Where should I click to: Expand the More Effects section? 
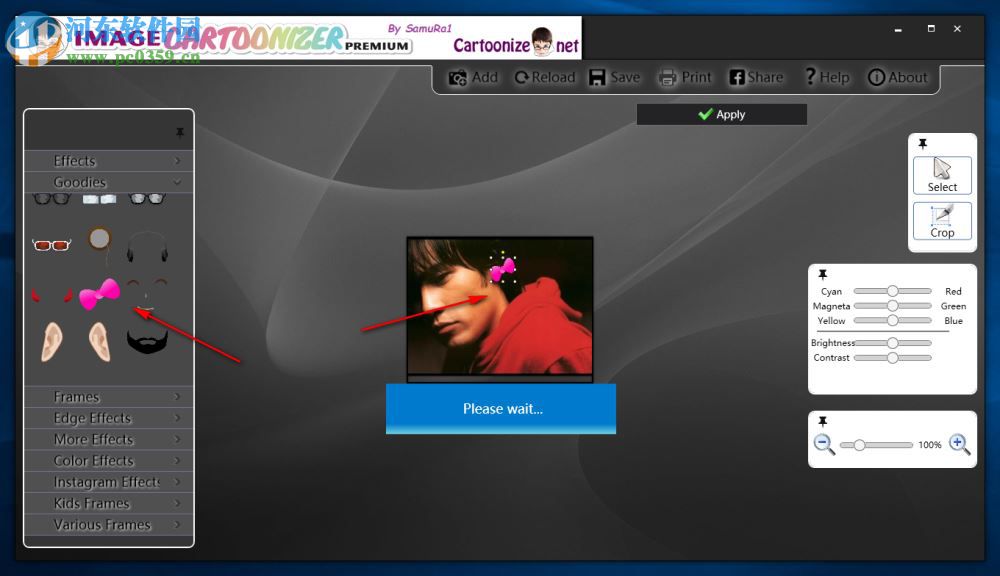click(x=108, y=439)
